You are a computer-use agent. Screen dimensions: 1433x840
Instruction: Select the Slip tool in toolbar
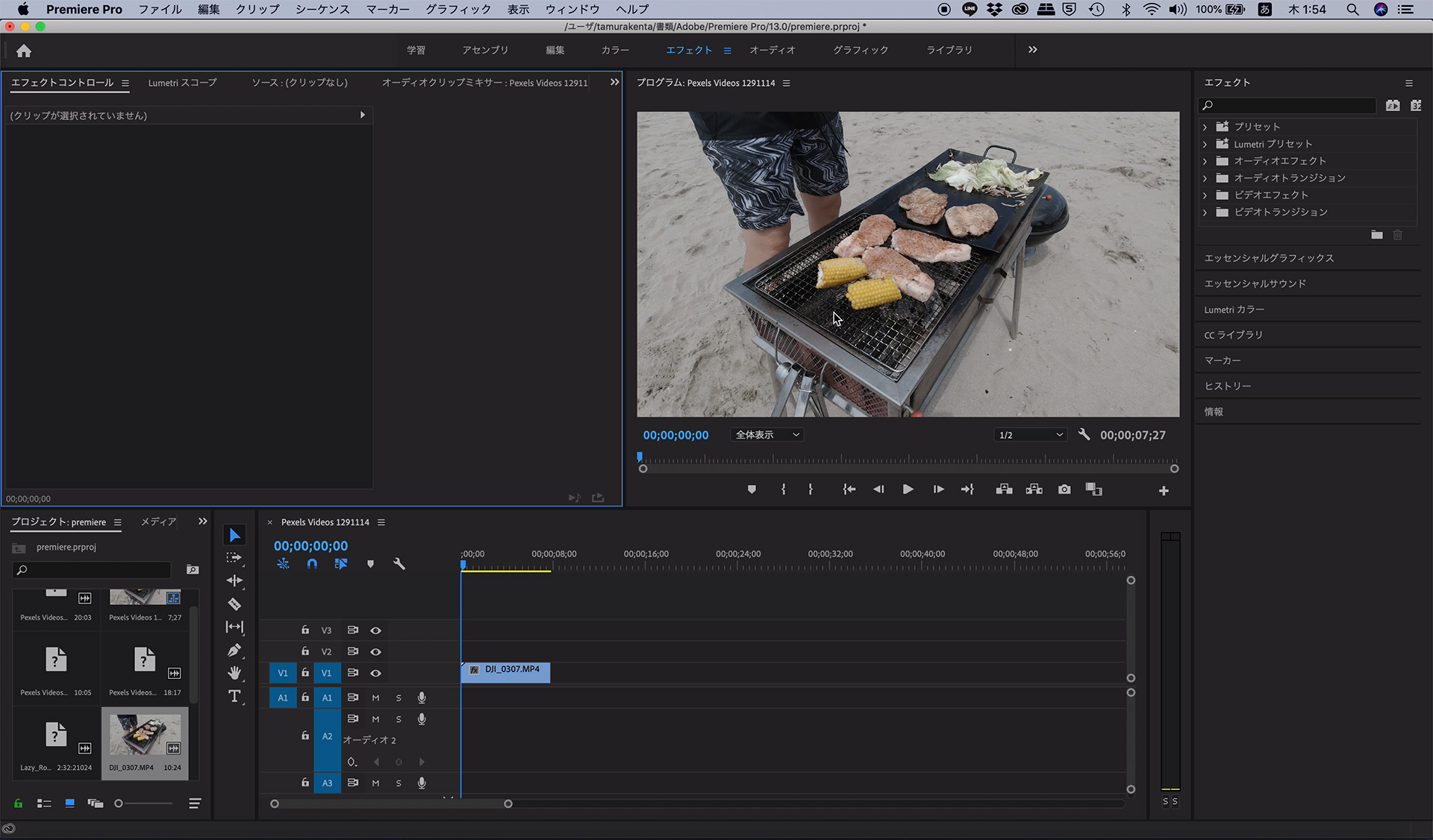(x=234, y=627)
